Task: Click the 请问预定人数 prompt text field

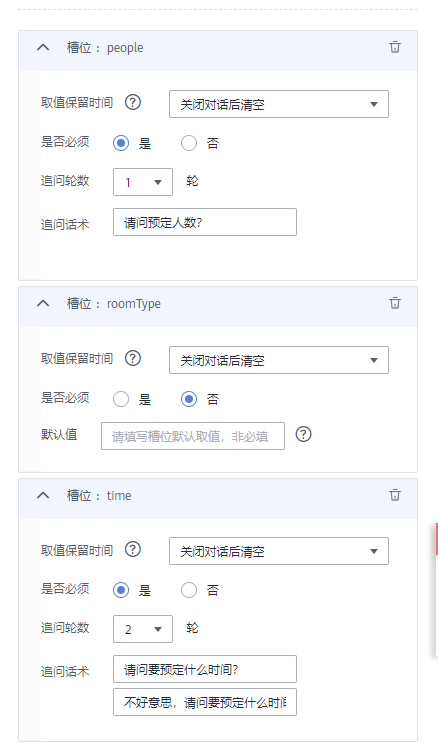Action: [205, 222]
